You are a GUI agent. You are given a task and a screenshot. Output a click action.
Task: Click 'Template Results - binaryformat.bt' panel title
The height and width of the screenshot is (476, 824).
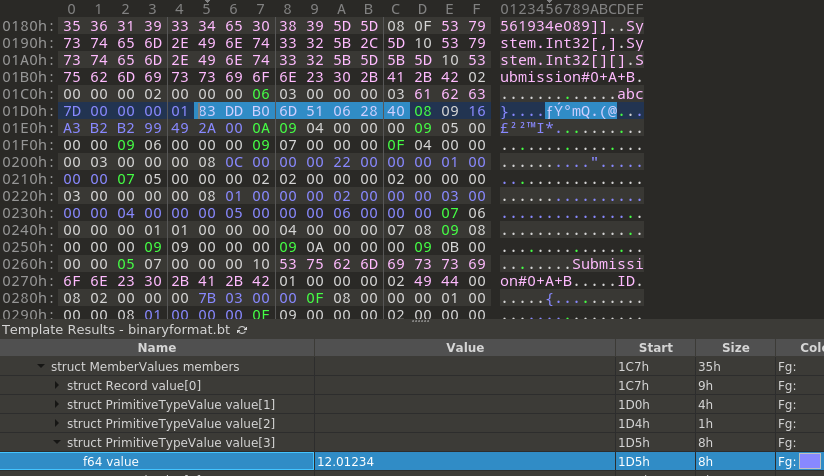point(116,330)
